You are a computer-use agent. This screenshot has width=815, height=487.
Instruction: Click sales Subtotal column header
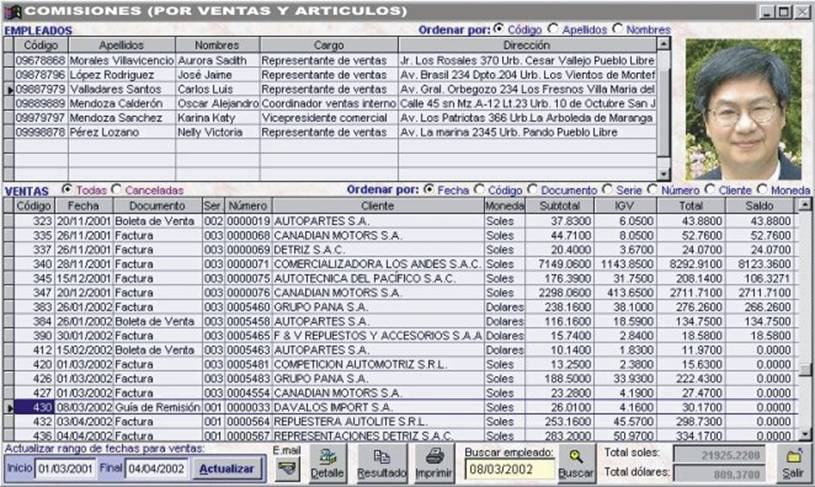pyautogui.click(x=559, y=206)
